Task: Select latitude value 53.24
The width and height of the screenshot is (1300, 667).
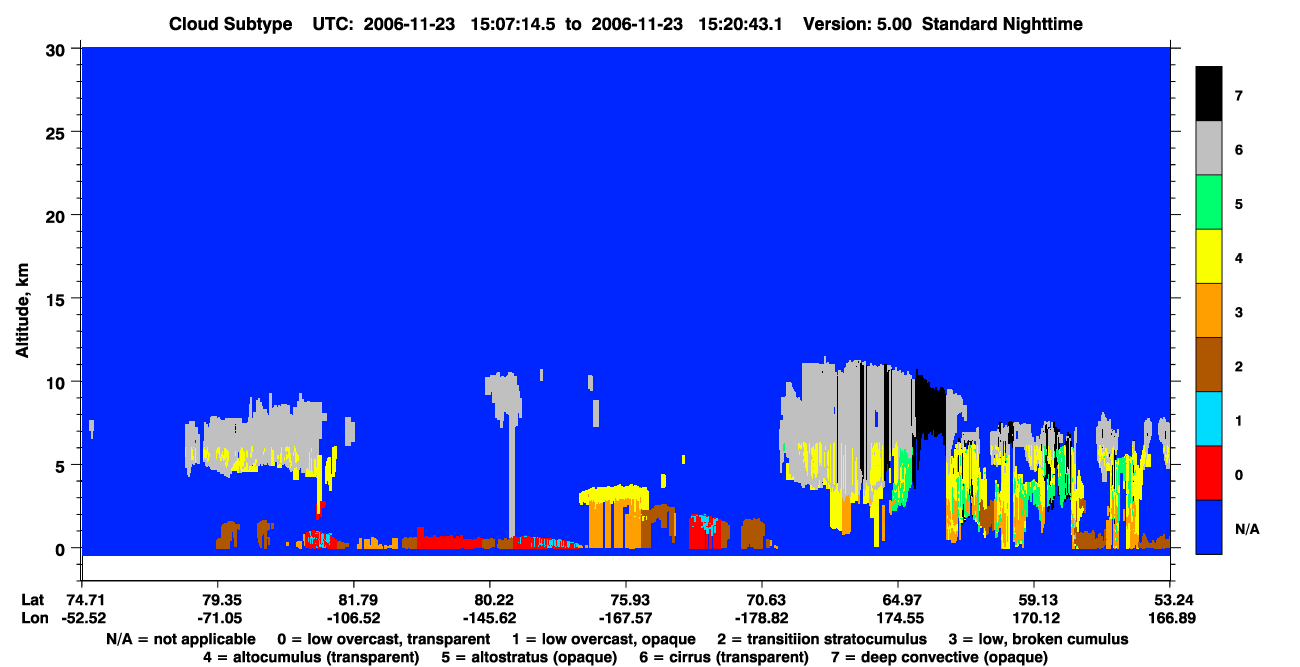Action: pyautogui.click(x=1170, y=600)
